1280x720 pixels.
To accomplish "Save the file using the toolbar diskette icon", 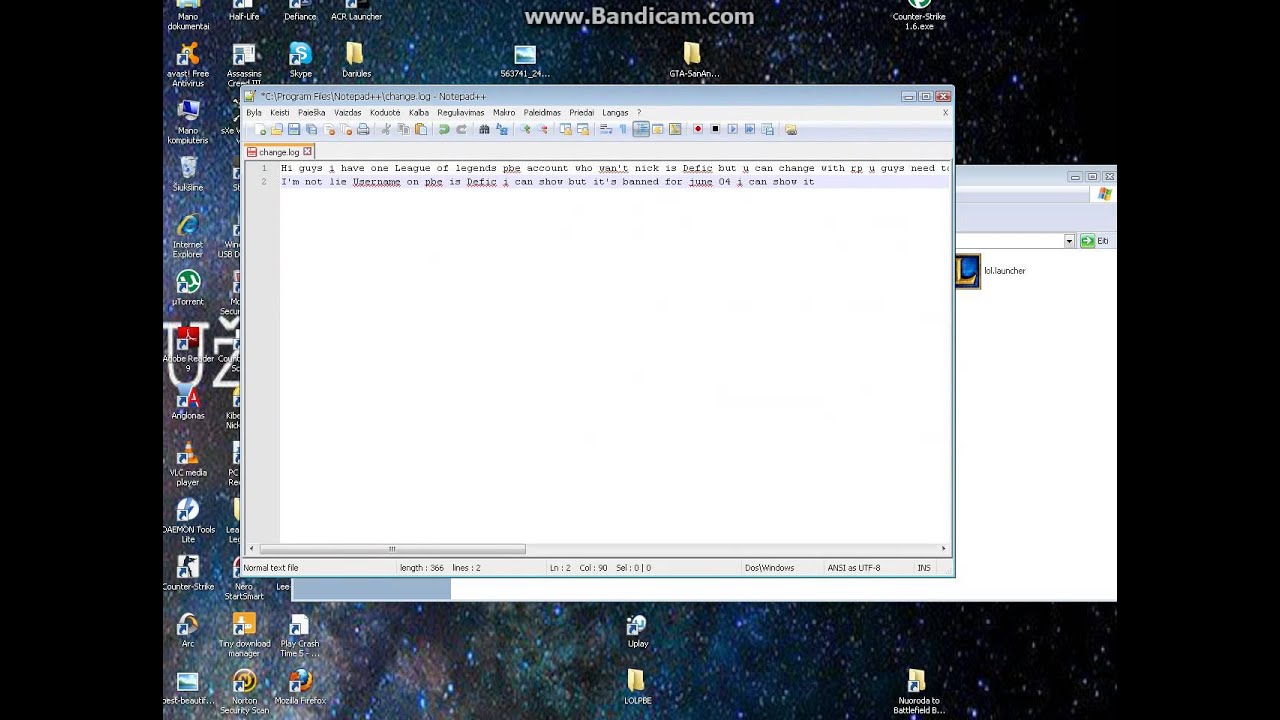I will 294,129.
